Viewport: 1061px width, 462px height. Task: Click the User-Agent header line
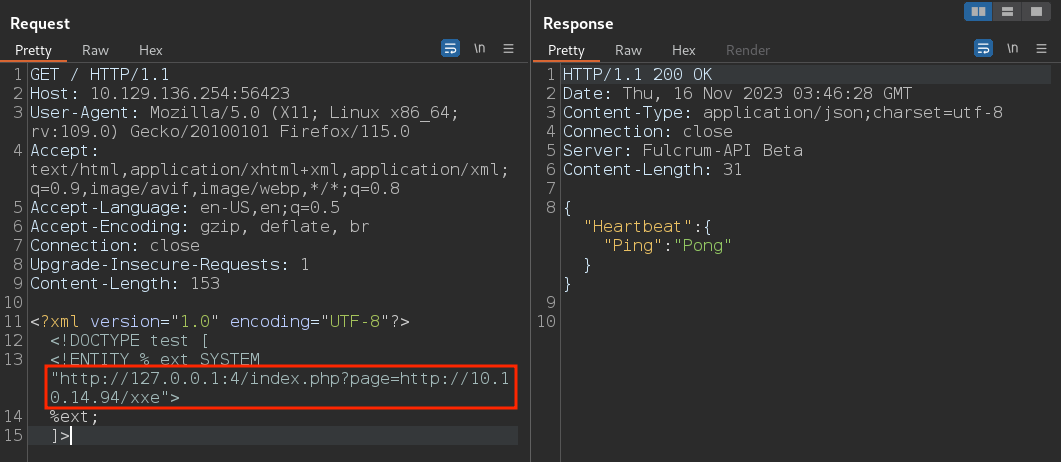pyautogui.click(x=244, y=122)
